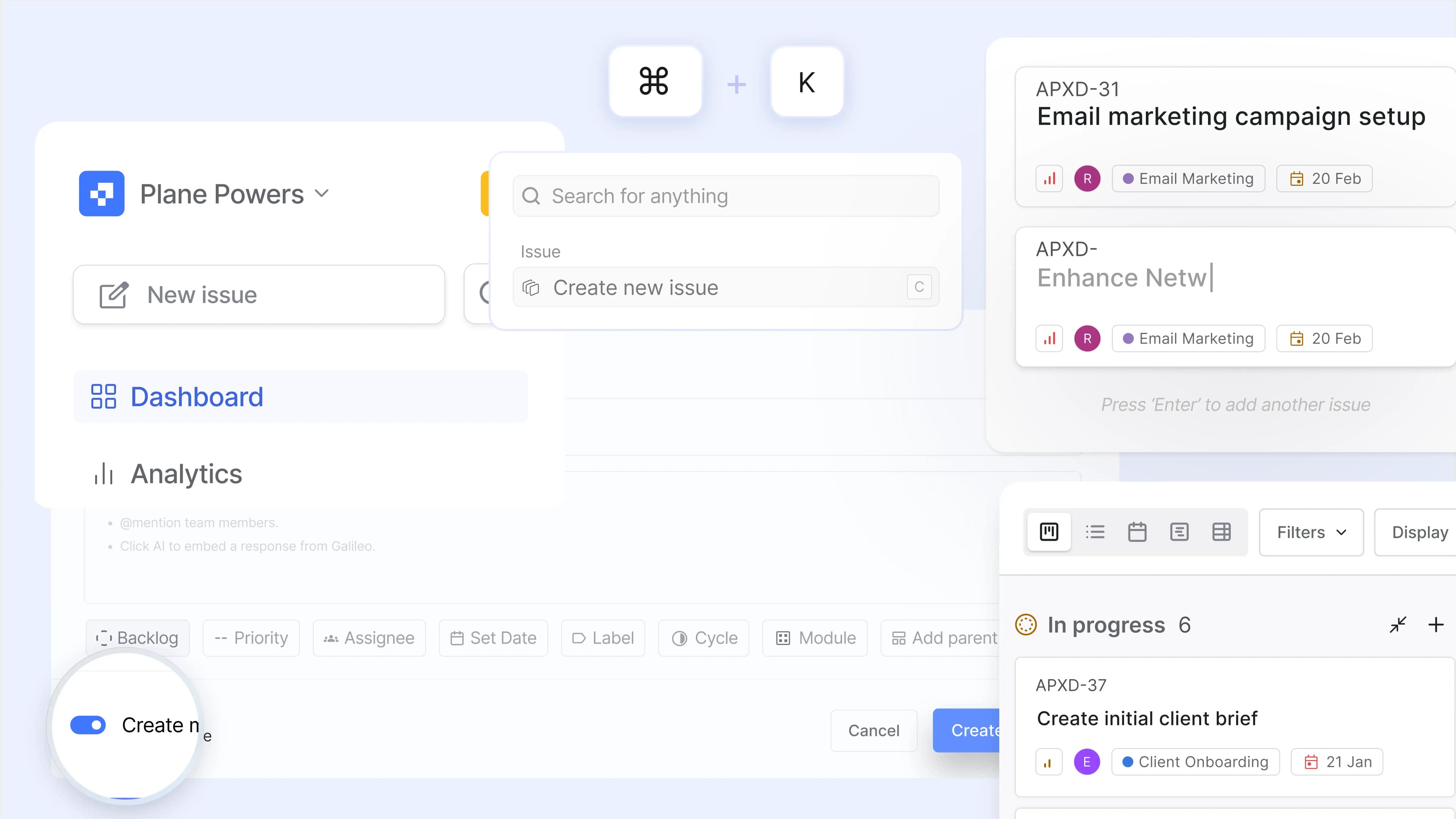Open the calendar view
Viewport: 1456px width, 819px height.
coord(1138,532)
